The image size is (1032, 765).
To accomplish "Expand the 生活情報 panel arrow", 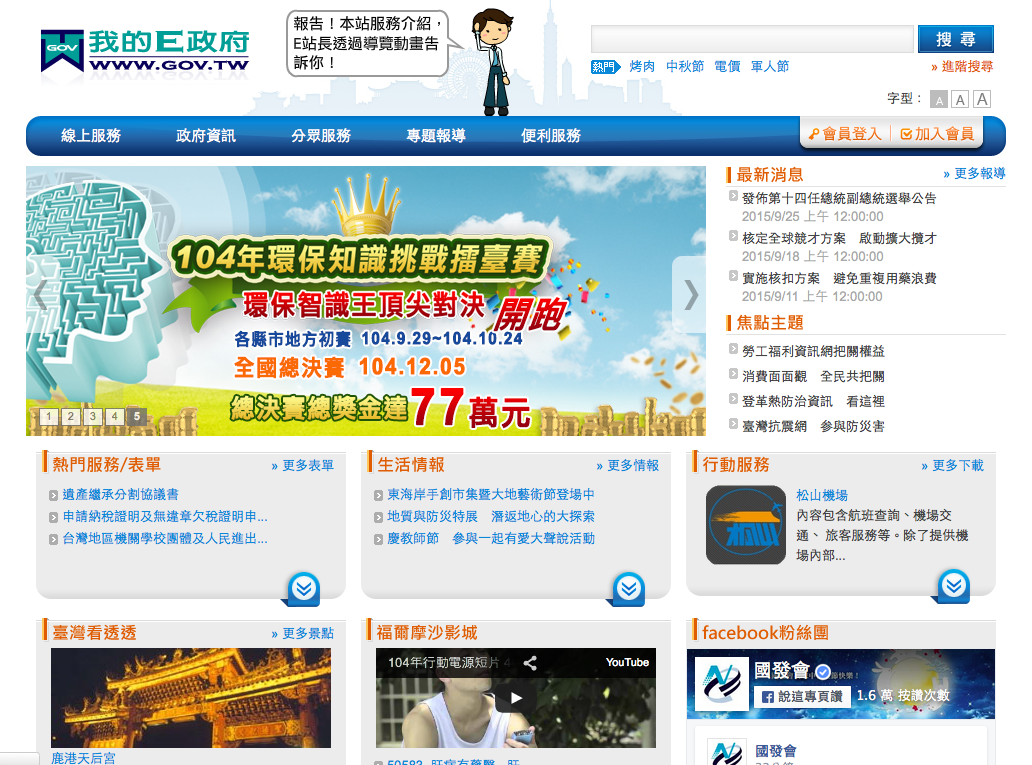I will pyautogui.click(x=629, y=588).
